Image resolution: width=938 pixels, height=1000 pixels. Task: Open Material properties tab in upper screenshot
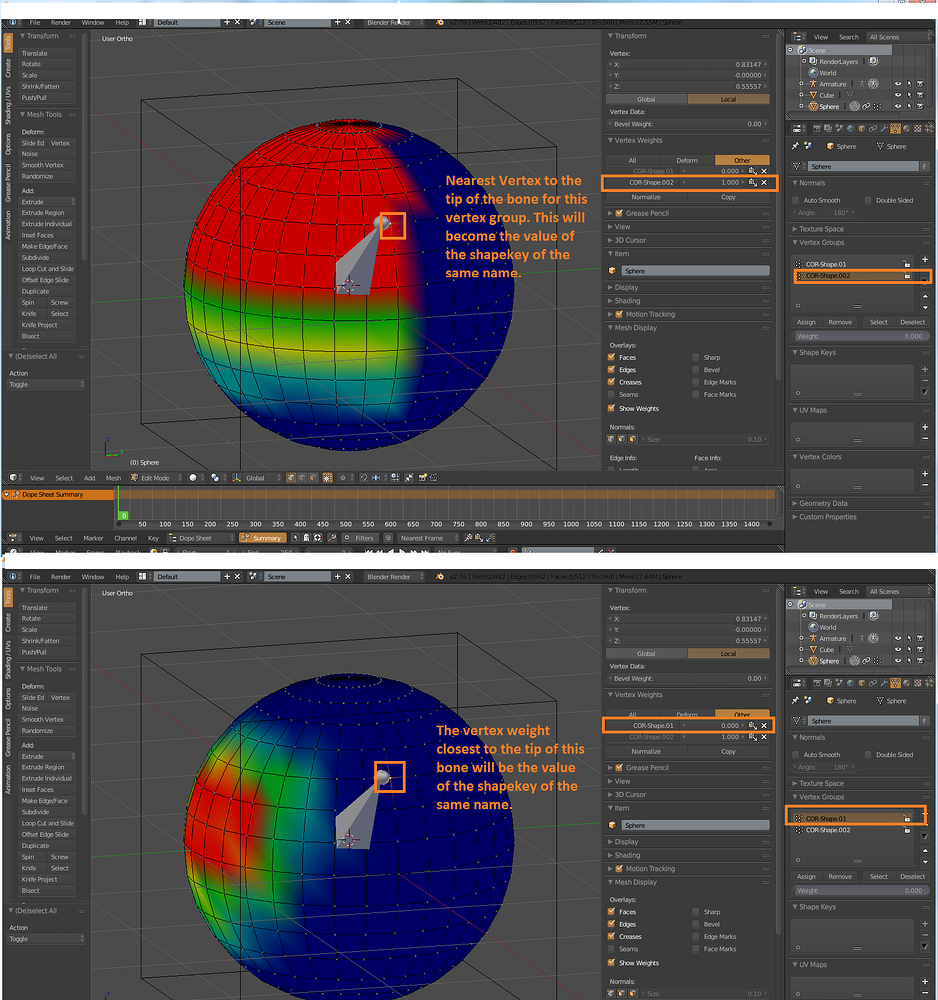coord(906,128)
